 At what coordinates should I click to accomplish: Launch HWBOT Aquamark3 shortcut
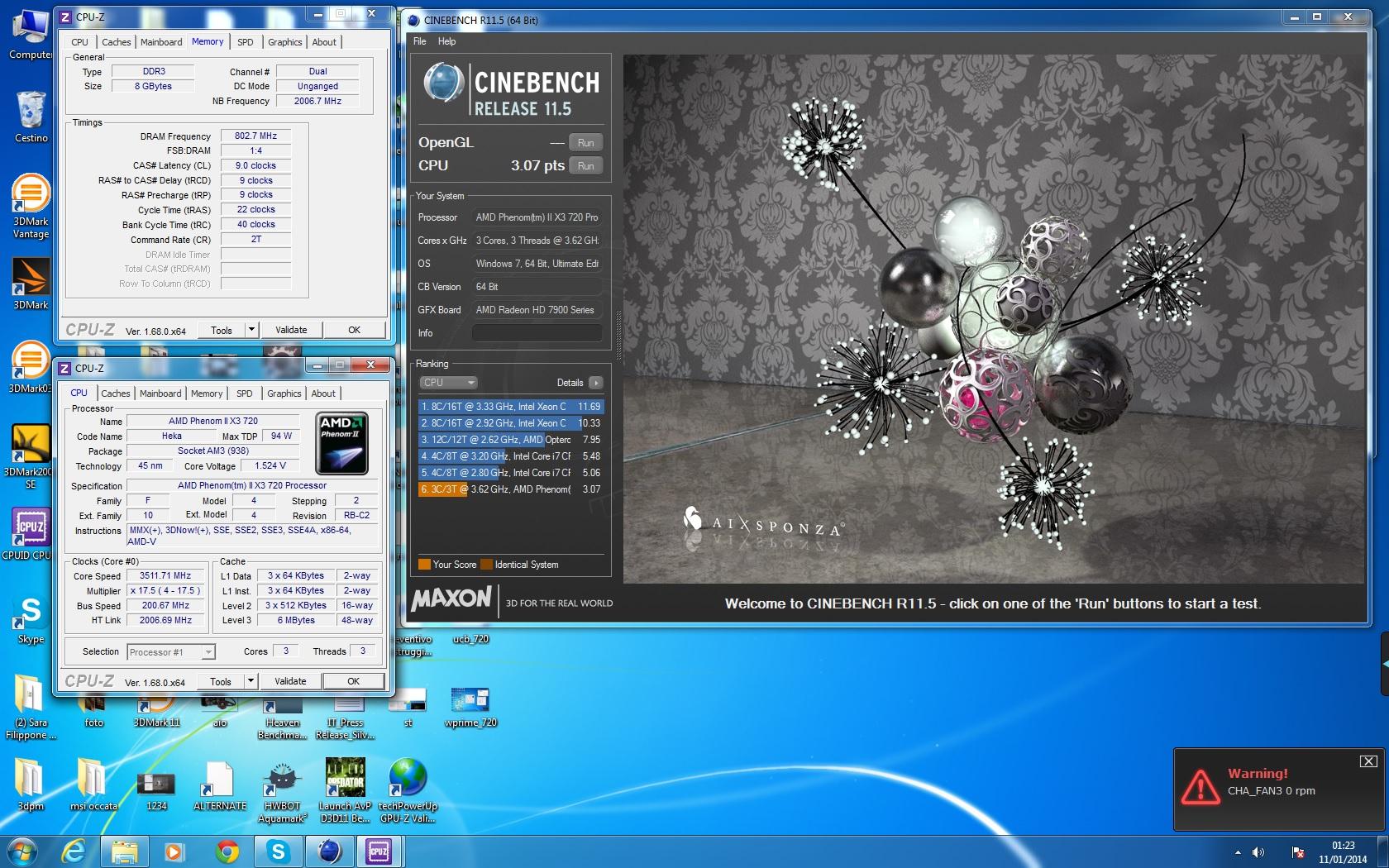point(282,792)
